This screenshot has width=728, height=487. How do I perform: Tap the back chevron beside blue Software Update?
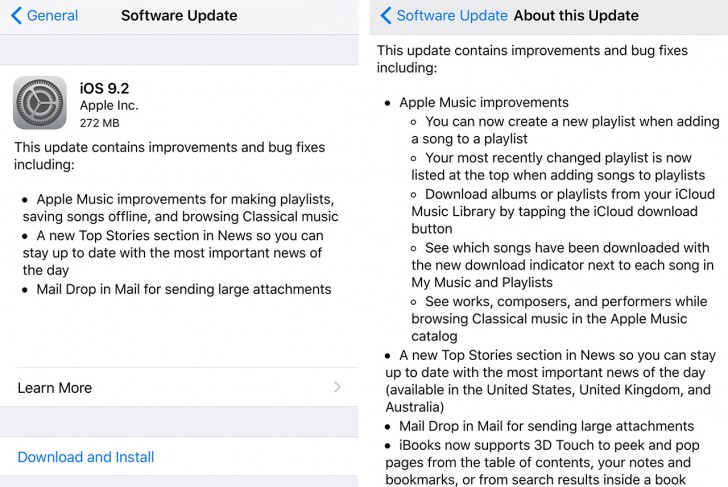coord(386,16)
